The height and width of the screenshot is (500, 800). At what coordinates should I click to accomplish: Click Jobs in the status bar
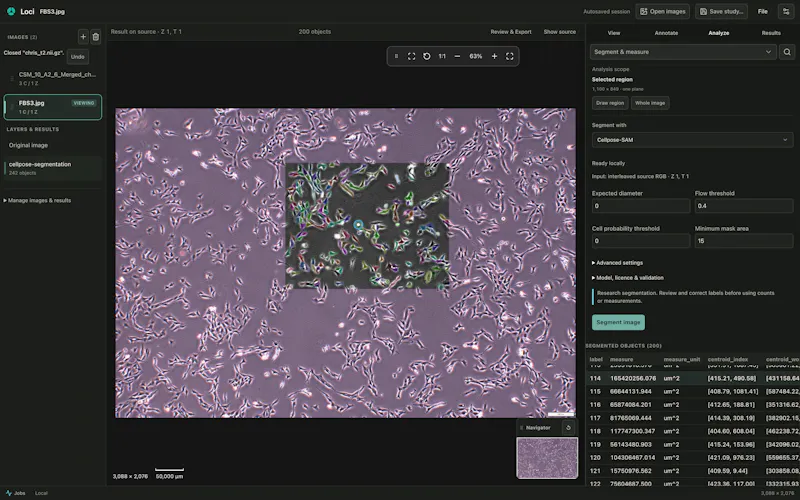(x=20, y=493)
